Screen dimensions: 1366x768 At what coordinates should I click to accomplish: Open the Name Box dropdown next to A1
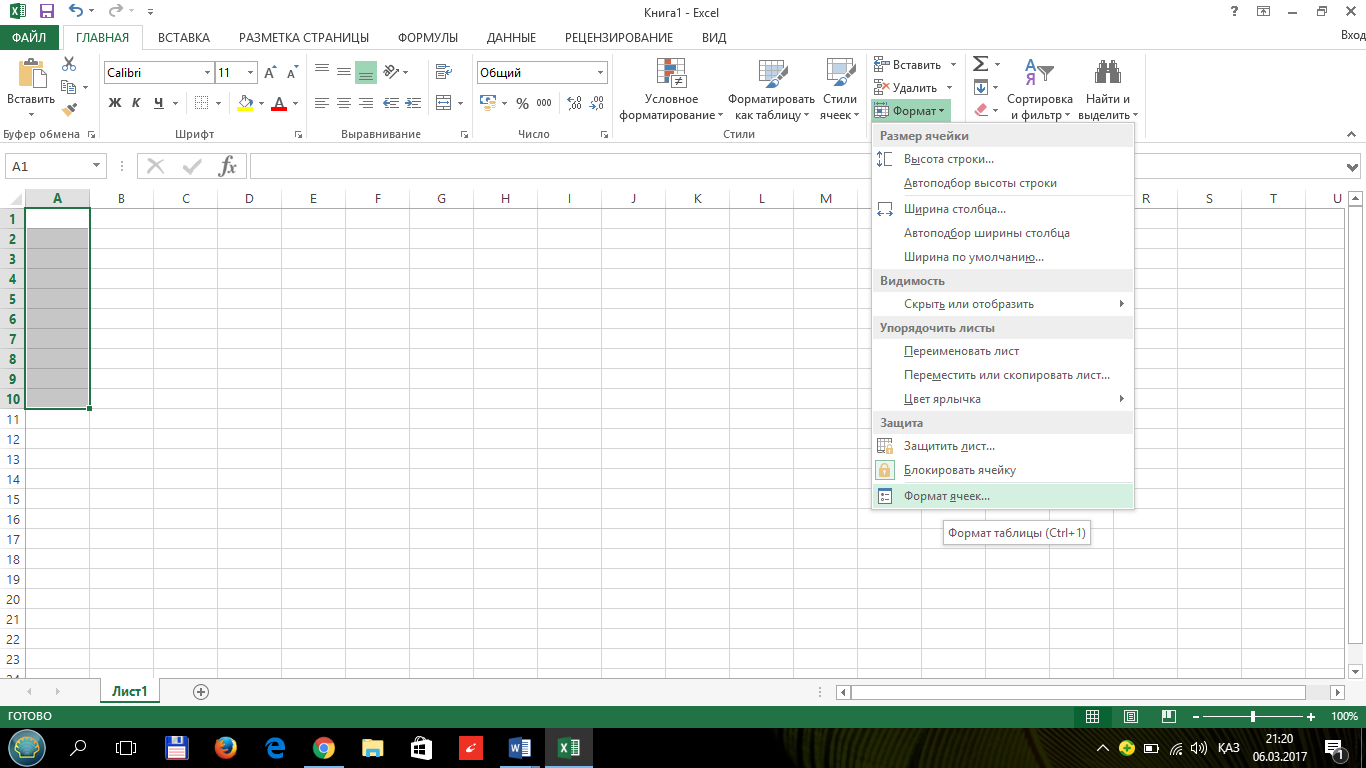[x=97, y=166]
